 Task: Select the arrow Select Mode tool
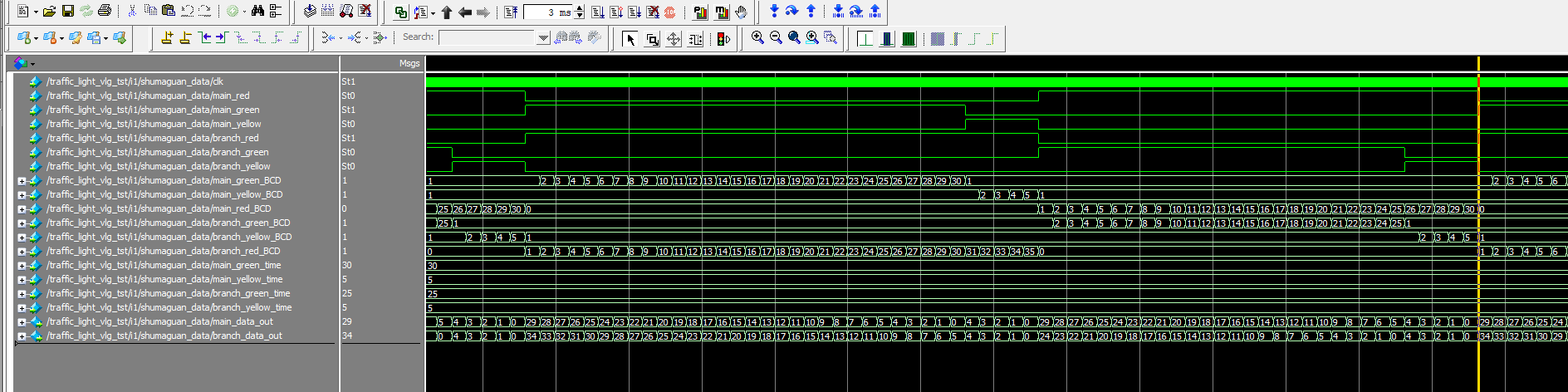(630, 39)
